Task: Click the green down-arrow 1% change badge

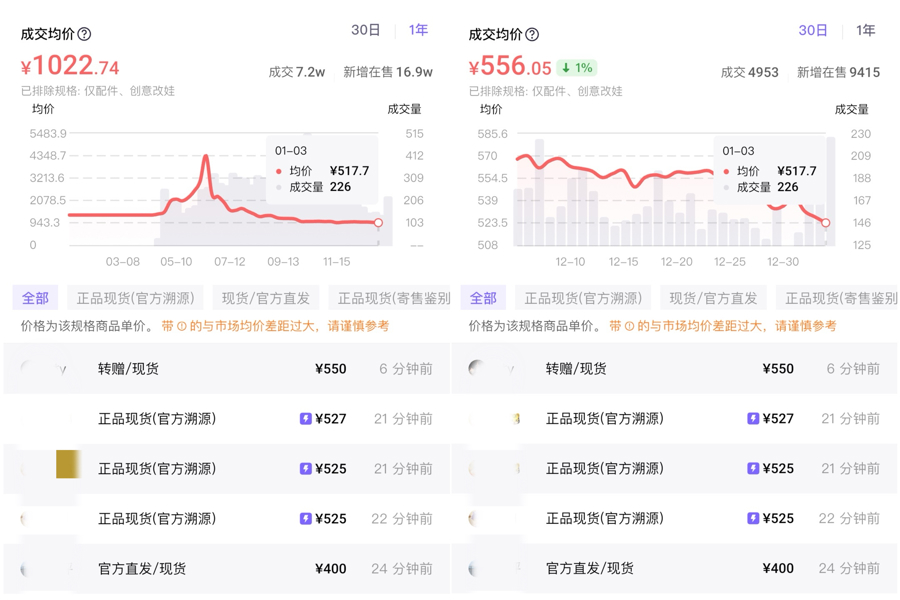Action: pos(577,68)
